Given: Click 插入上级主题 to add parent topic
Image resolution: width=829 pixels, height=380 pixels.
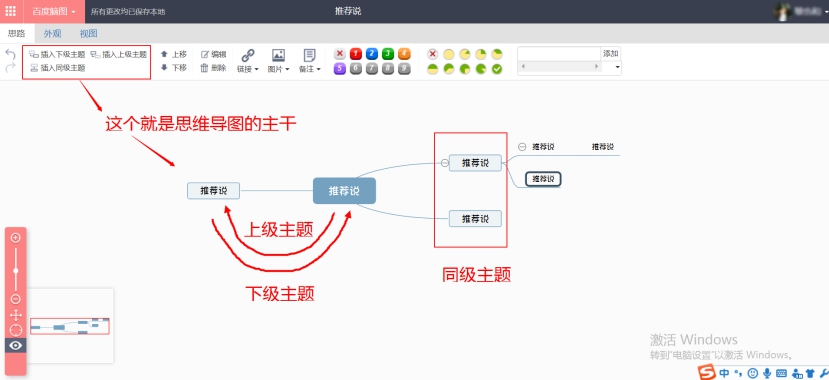Looking at the screenshot, I should [x=118, y=54].
